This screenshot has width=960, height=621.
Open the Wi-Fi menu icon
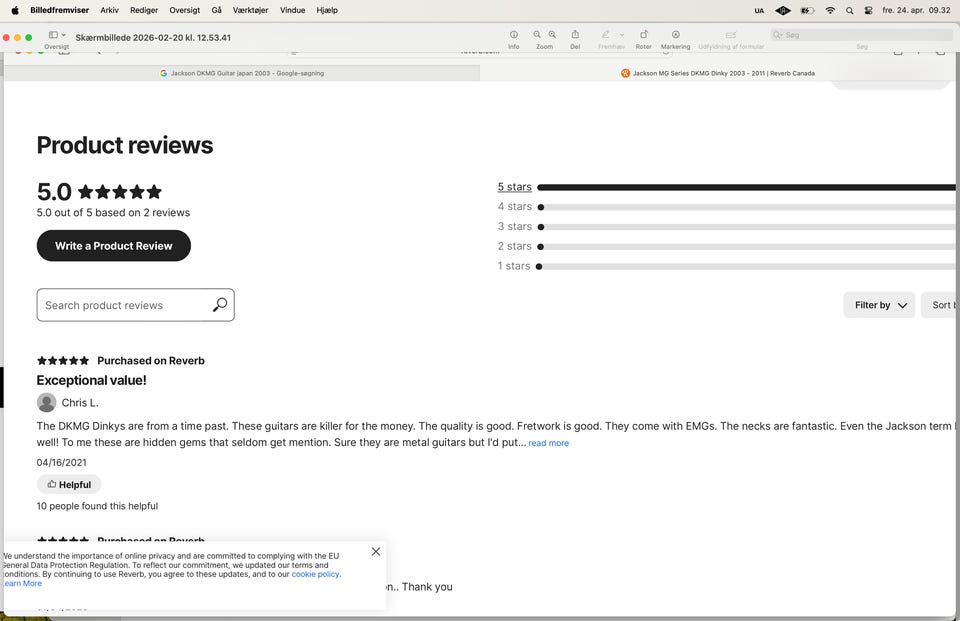pos(830,10)
